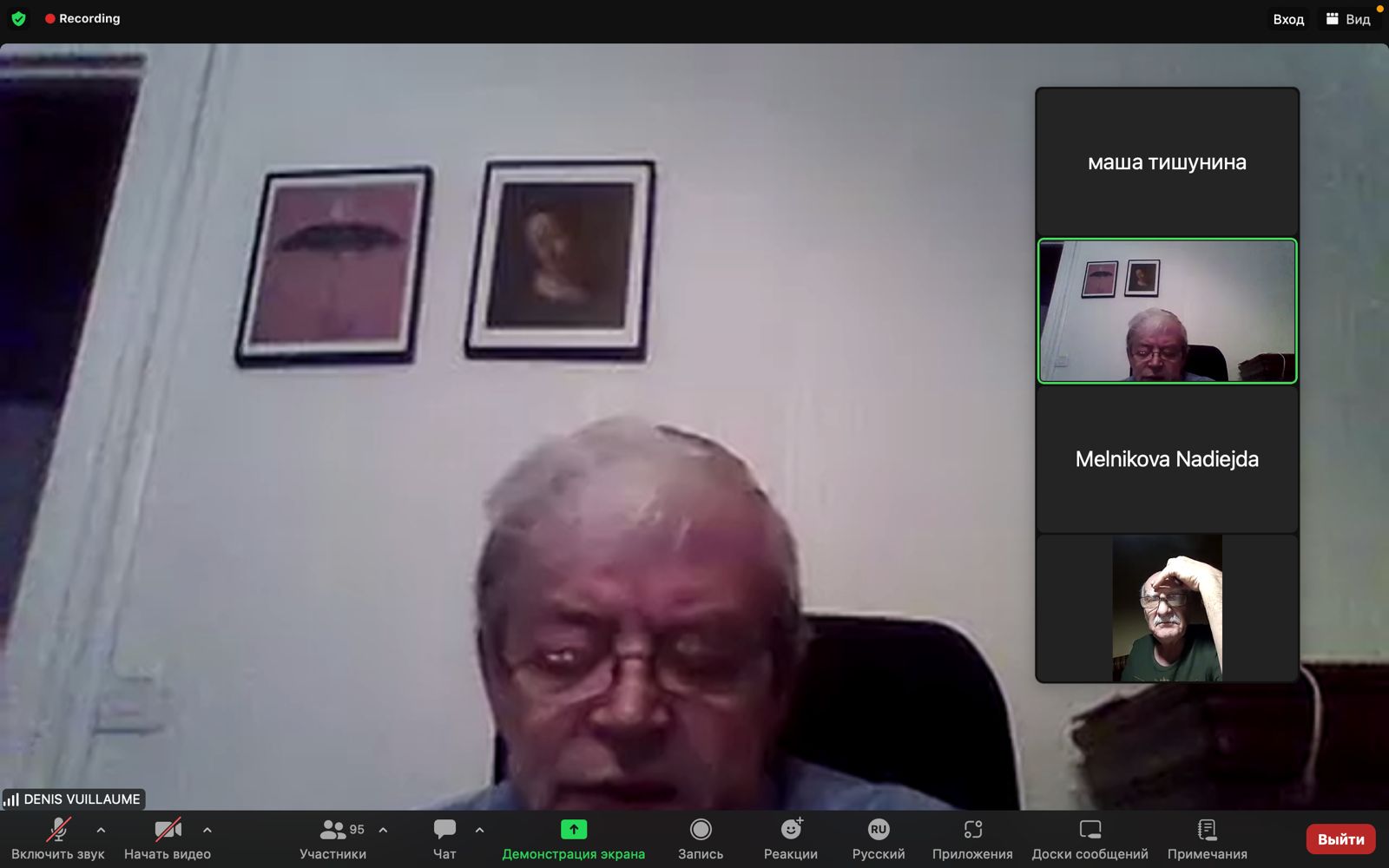Select the Melnikova Nadiejda participant tile
The image size is (1389, 868).
1167,459
